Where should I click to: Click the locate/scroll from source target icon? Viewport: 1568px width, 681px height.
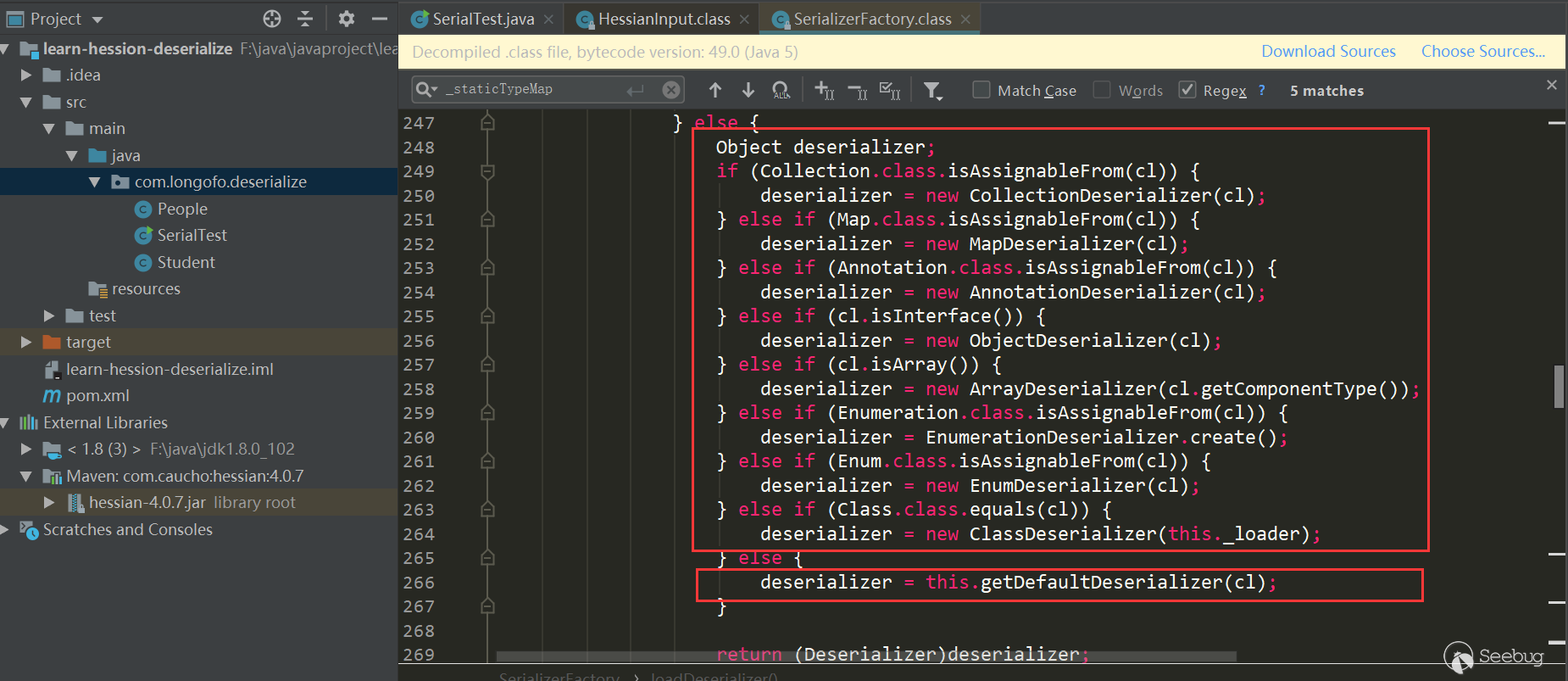pyautogui.click(x=271, y=19)
